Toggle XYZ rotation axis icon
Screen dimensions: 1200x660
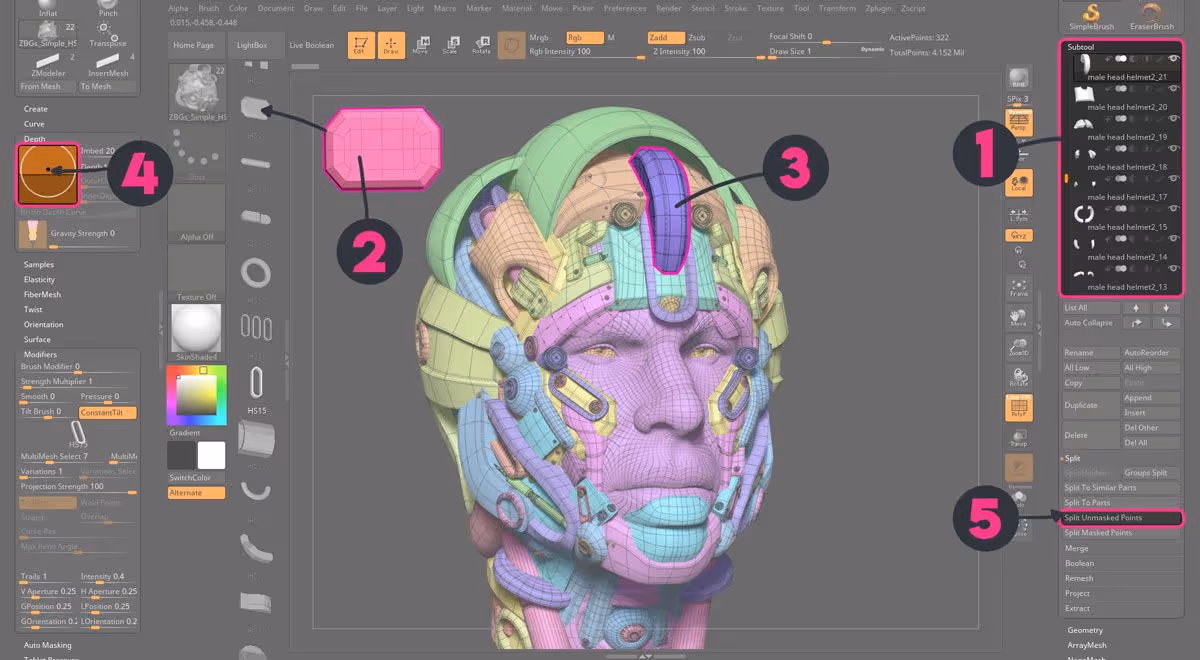coord(1018,236)
